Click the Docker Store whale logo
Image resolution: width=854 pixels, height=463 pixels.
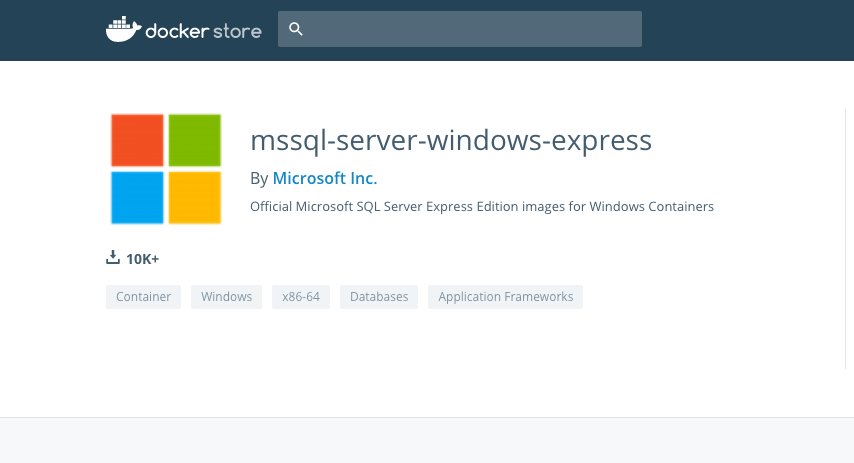tap(124, 29)
